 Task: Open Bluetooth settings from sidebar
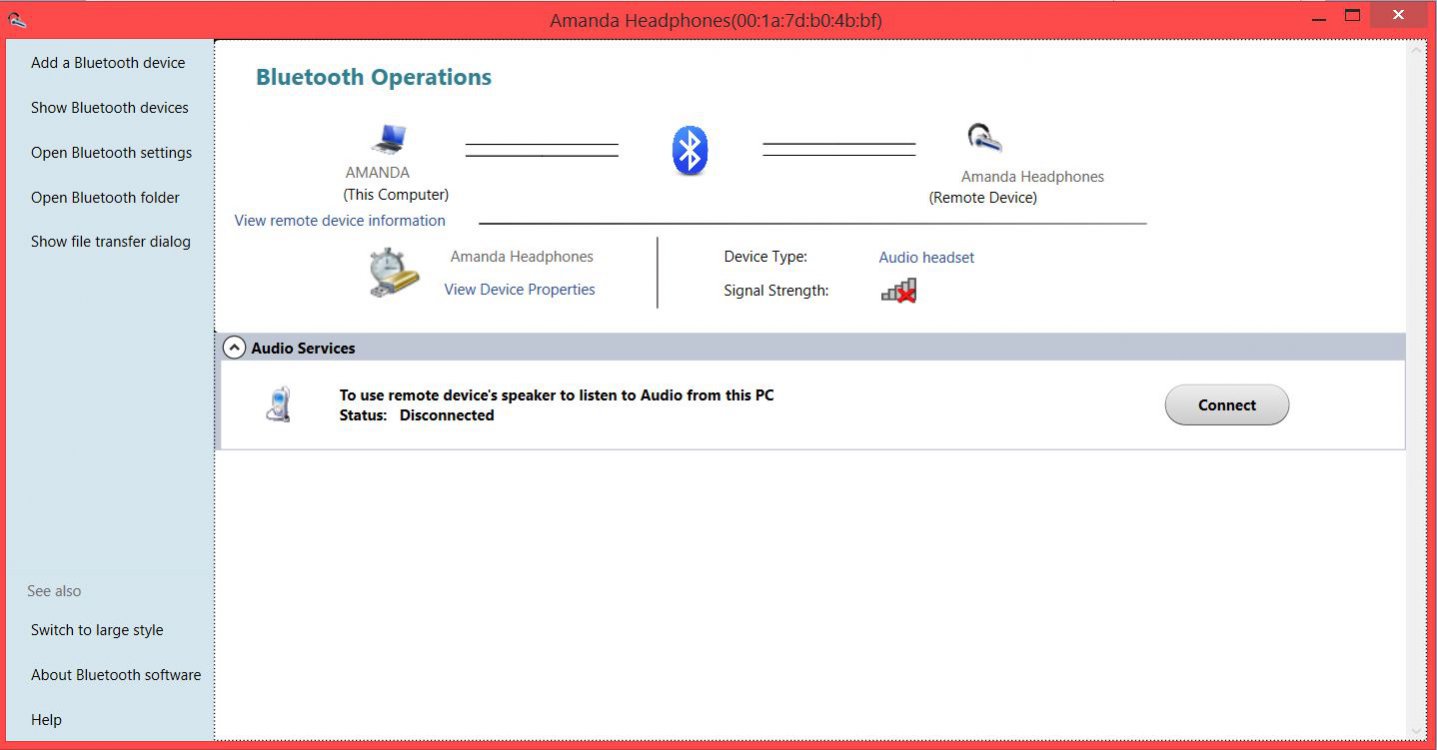(x=111, y=152)
